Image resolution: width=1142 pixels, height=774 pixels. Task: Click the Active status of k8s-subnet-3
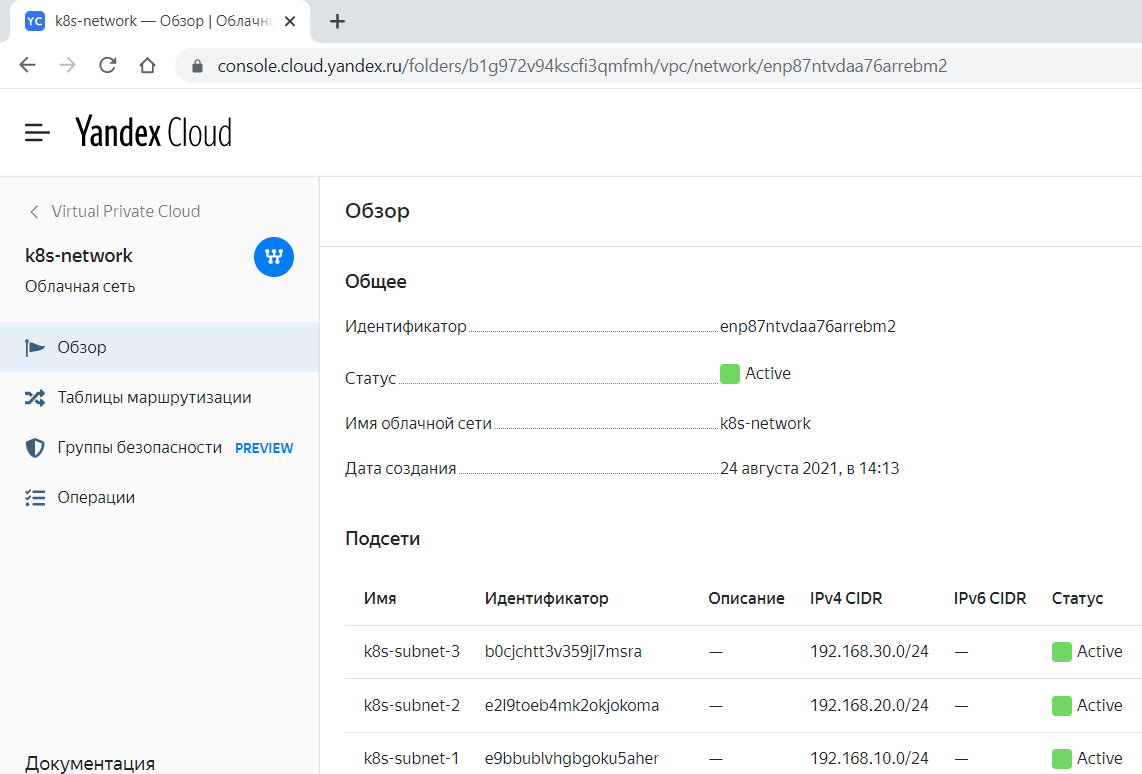(1087, 652)
